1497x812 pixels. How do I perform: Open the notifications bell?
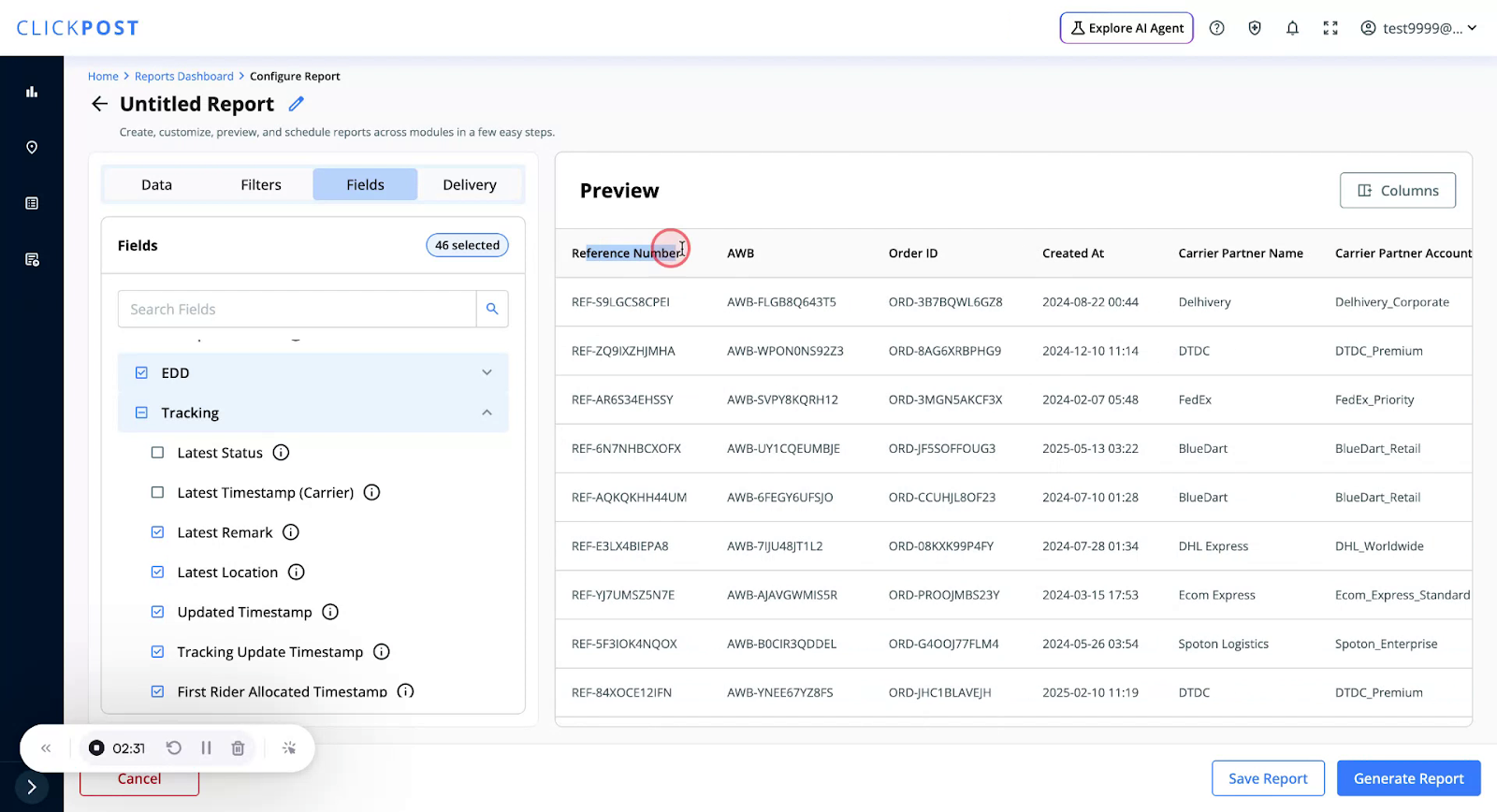[x=1292, y=28]
